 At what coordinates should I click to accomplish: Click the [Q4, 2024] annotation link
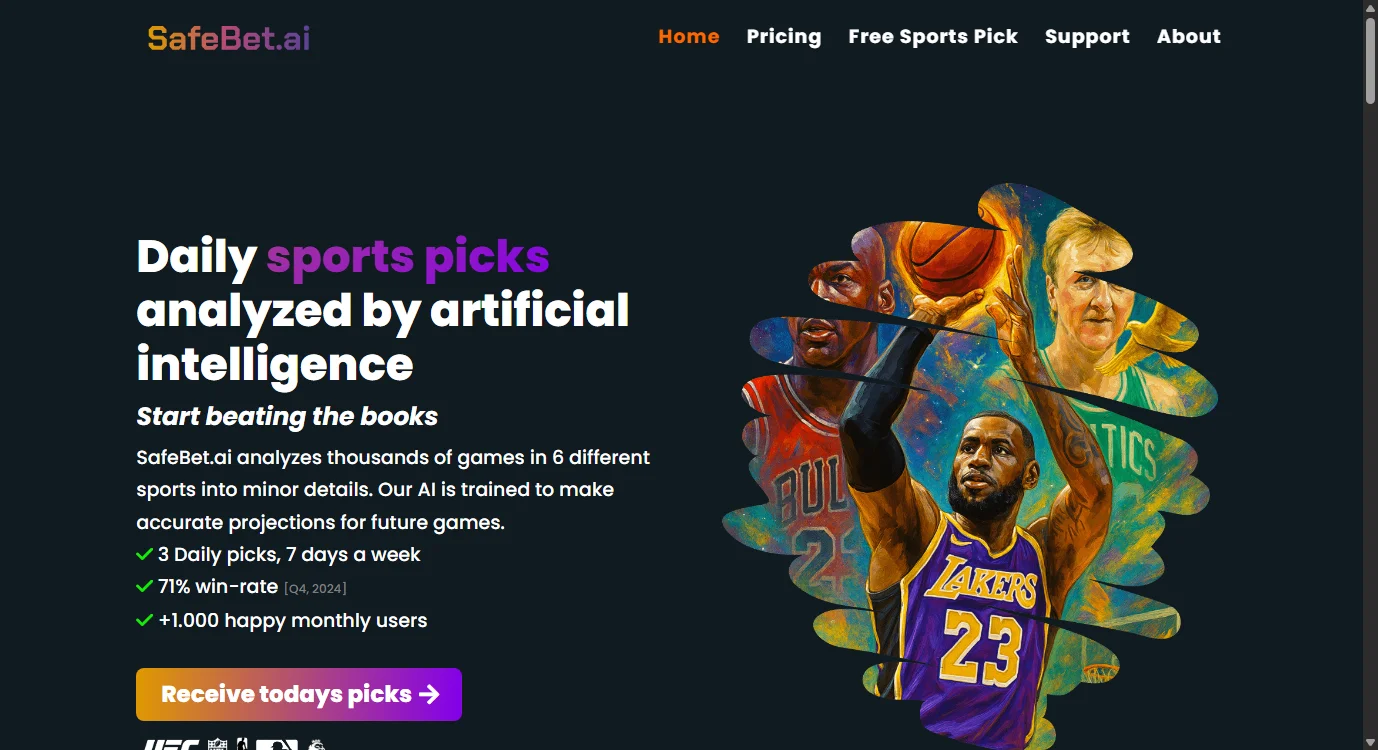pos(315,588)
